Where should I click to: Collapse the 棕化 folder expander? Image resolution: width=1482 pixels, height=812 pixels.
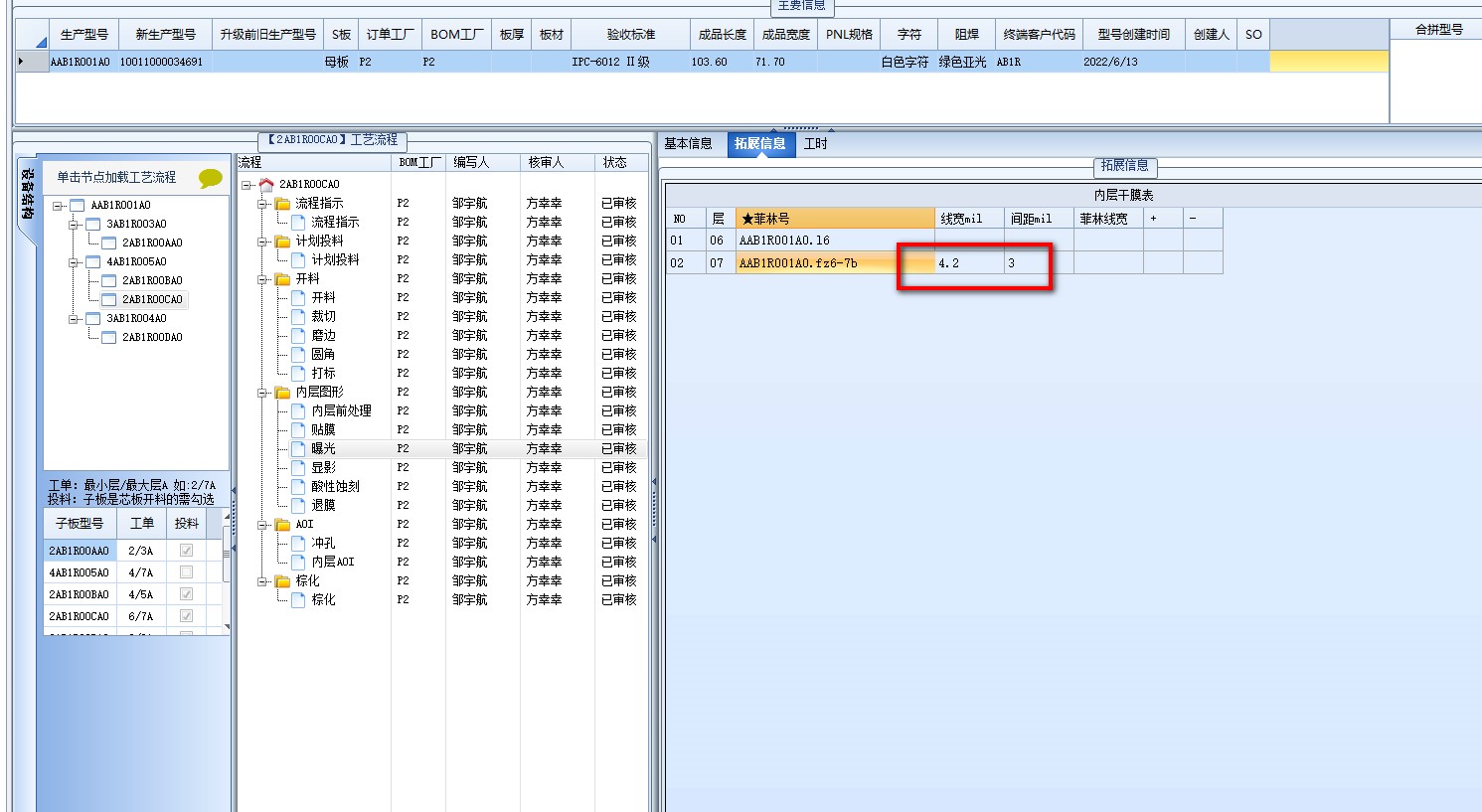(x=263, y=580)
